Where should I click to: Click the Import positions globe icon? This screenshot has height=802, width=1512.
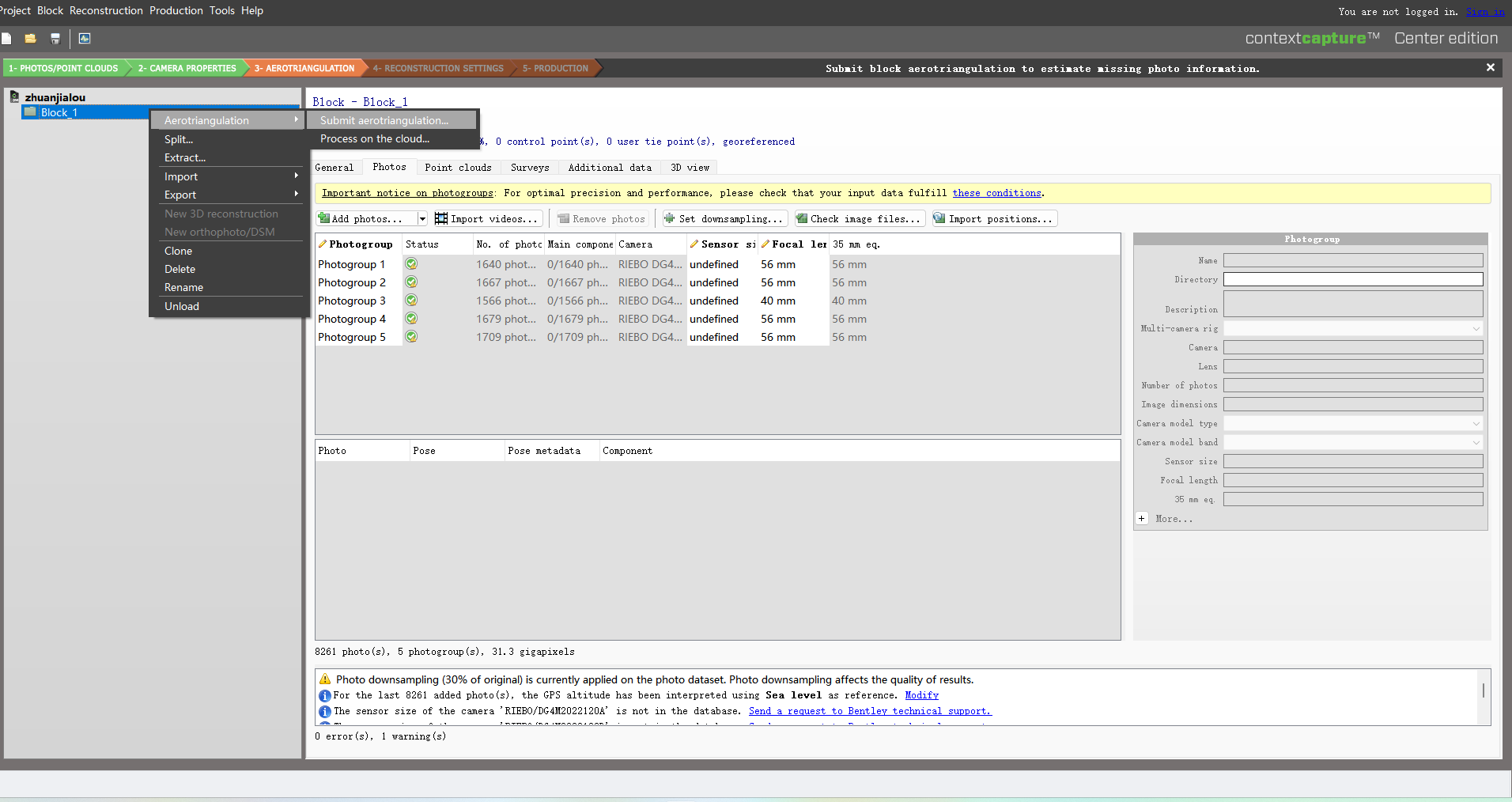939,219
